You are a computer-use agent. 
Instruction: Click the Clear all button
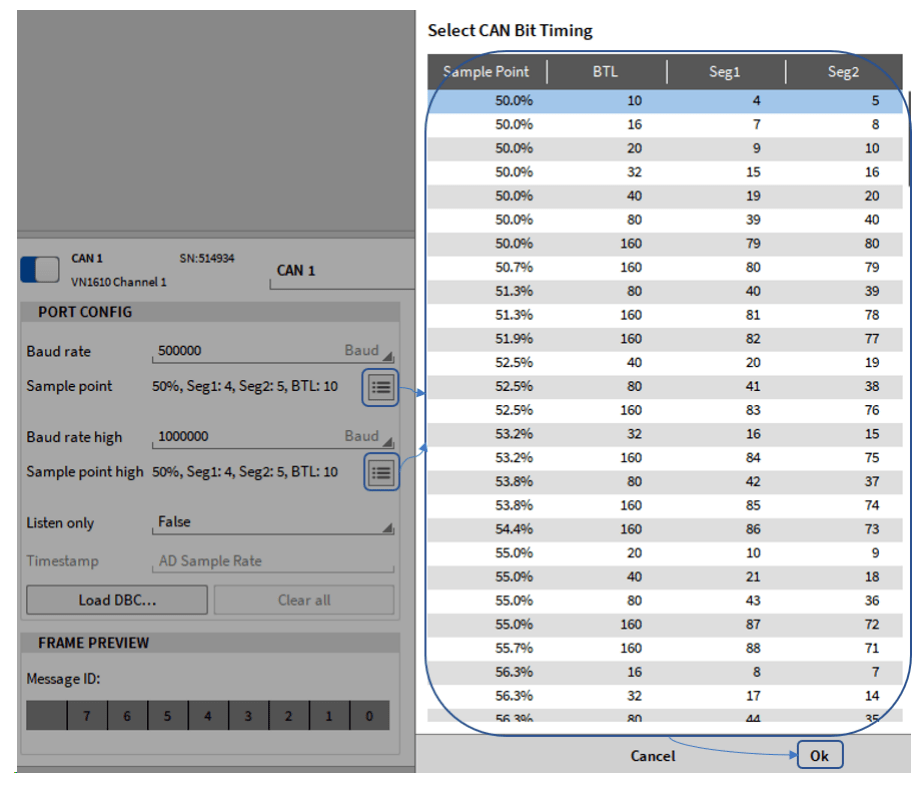304,600
